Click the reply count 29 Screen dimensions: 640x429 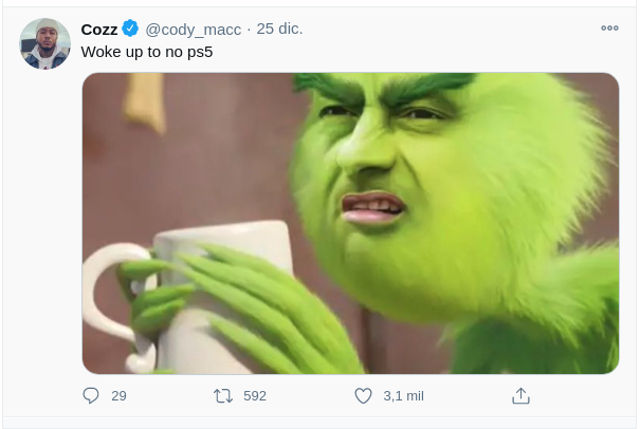(119, 396)
